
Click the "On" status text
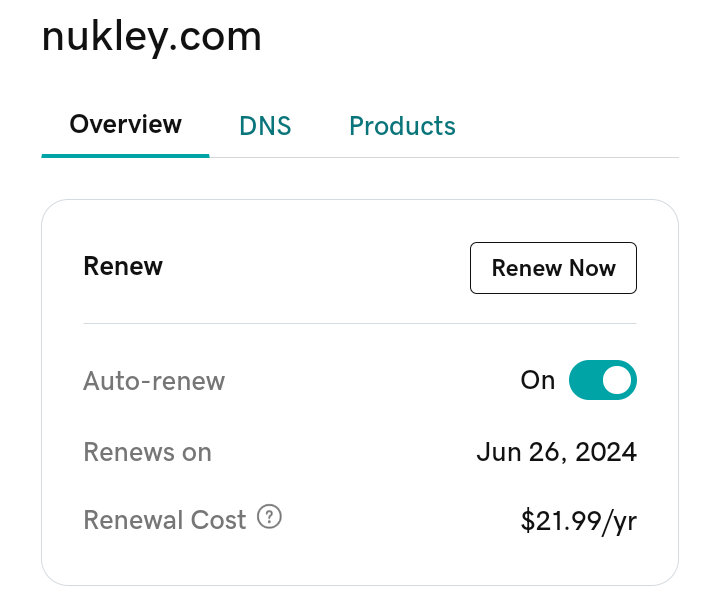point(538,380)
